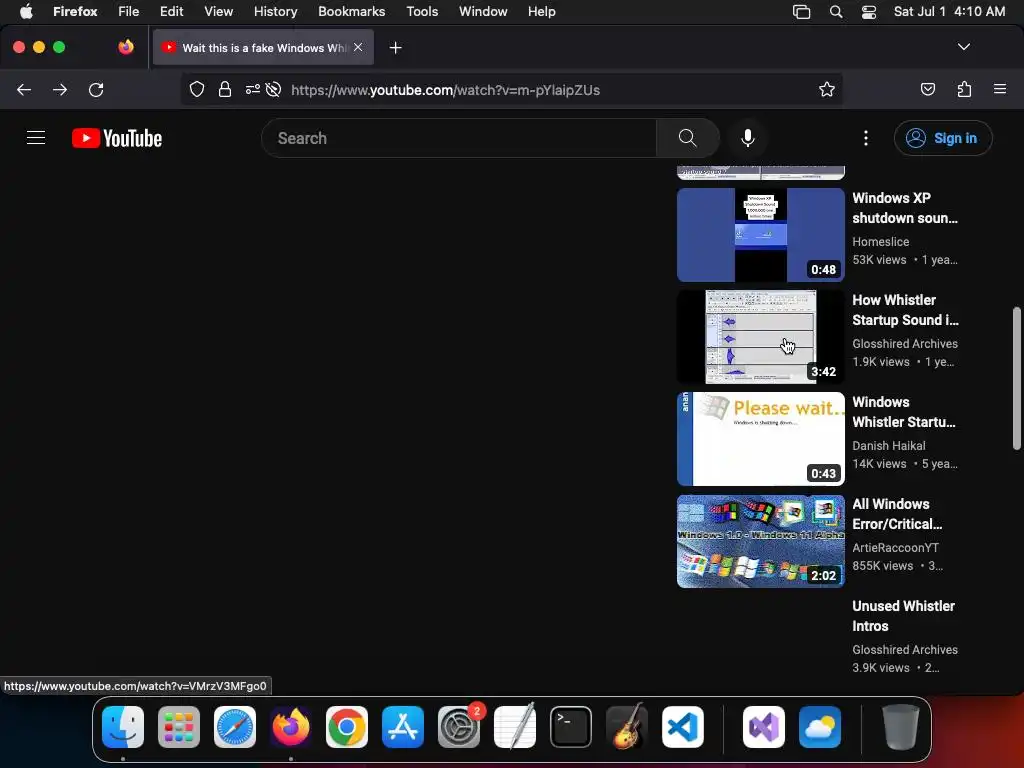The height and width of the screenshot is (768, 1024).
Task: Open All Windows Error/Critical thumbnail
Action: click(x=761, y=541)
